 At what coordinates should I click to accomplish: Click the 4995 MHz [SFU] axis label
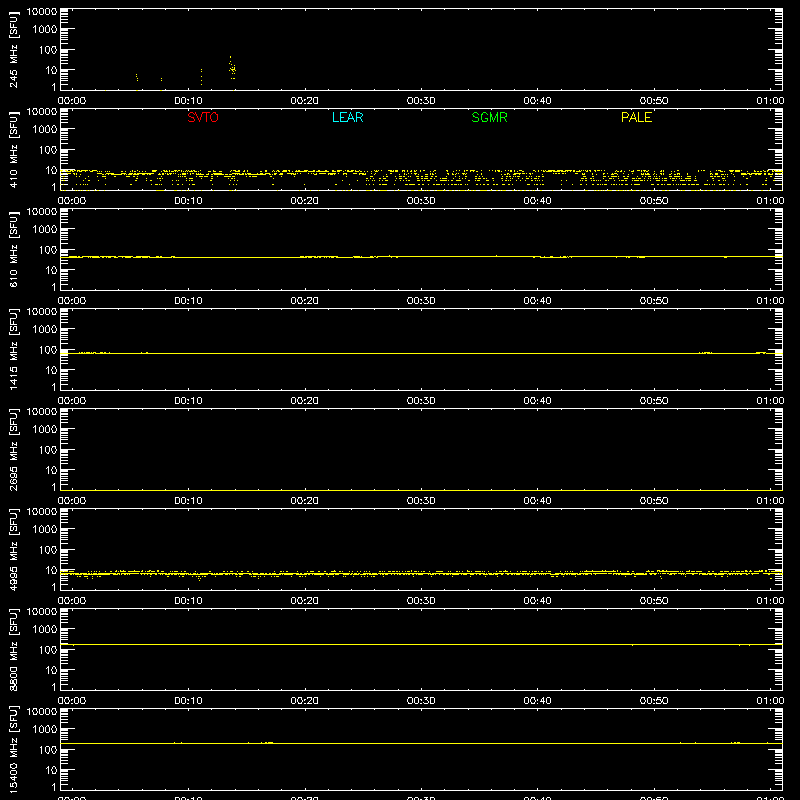point(13,549)
